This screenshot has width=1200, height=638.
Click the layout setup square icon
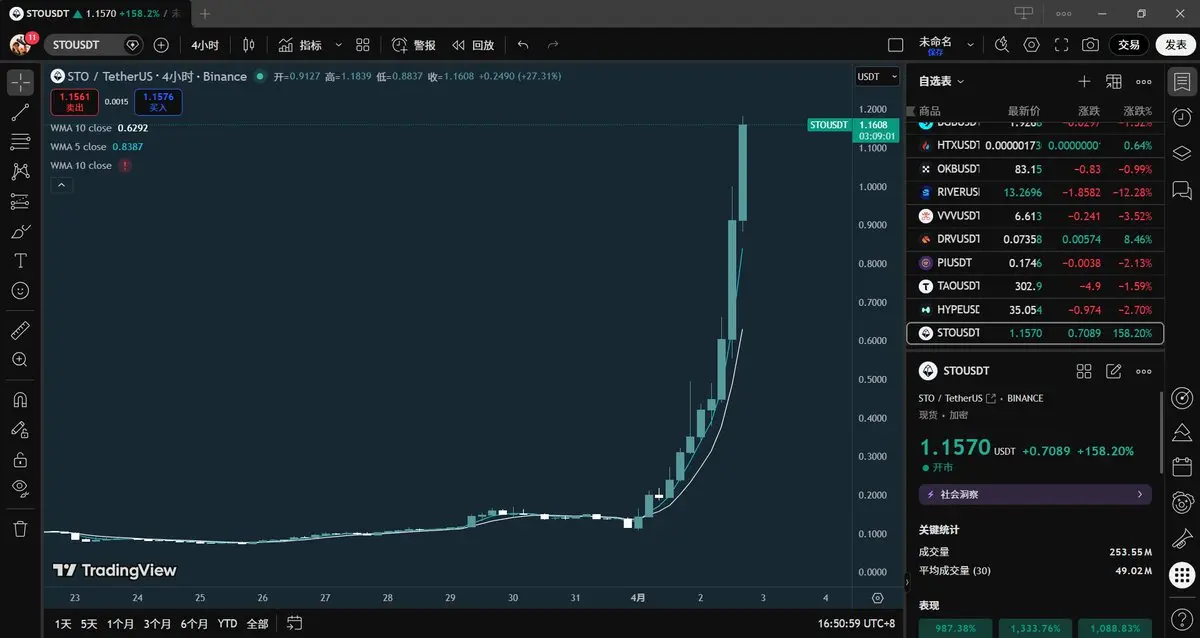896,45
